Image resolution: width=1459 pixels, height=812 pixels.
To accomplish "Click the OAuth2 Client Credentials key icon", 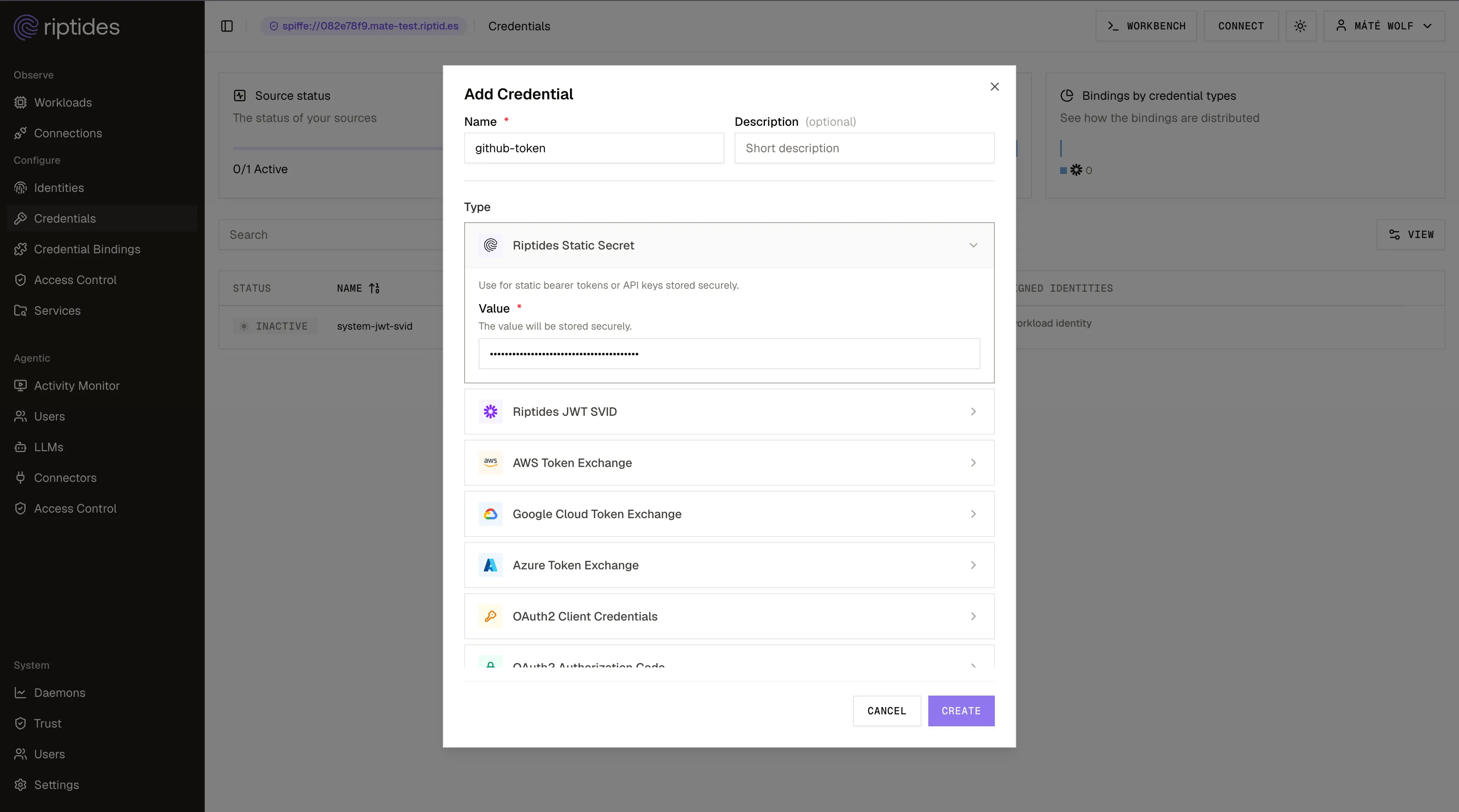I will pos(491,616).
